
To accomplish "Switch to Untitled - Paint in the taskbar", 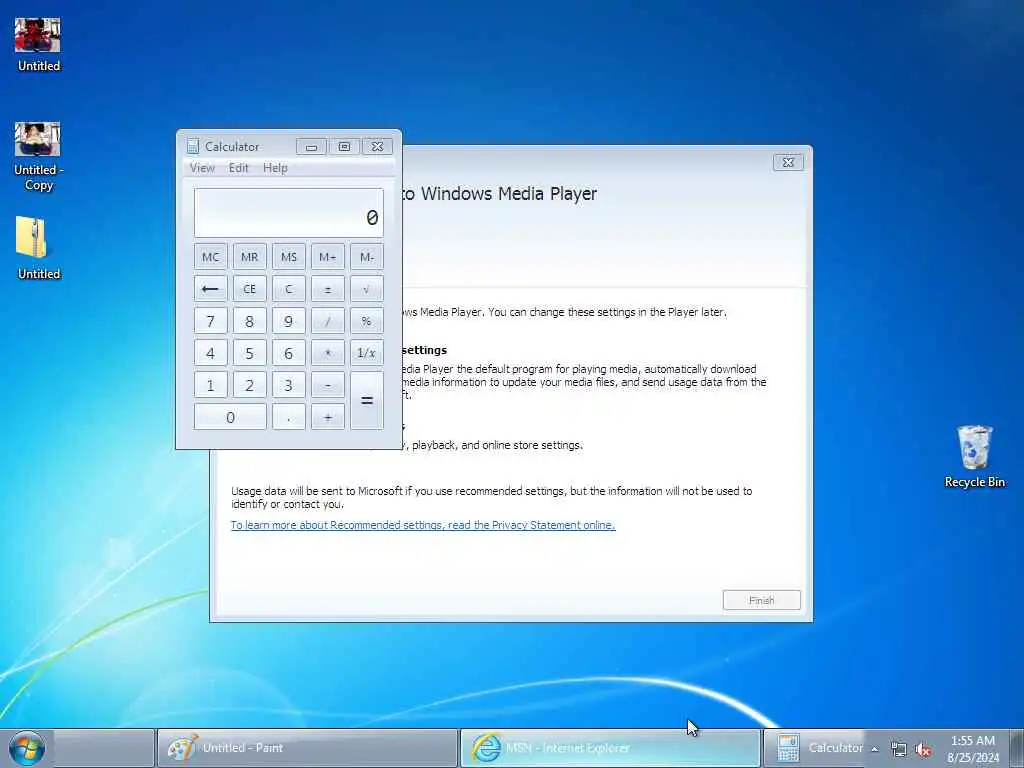I will (307, 748).
